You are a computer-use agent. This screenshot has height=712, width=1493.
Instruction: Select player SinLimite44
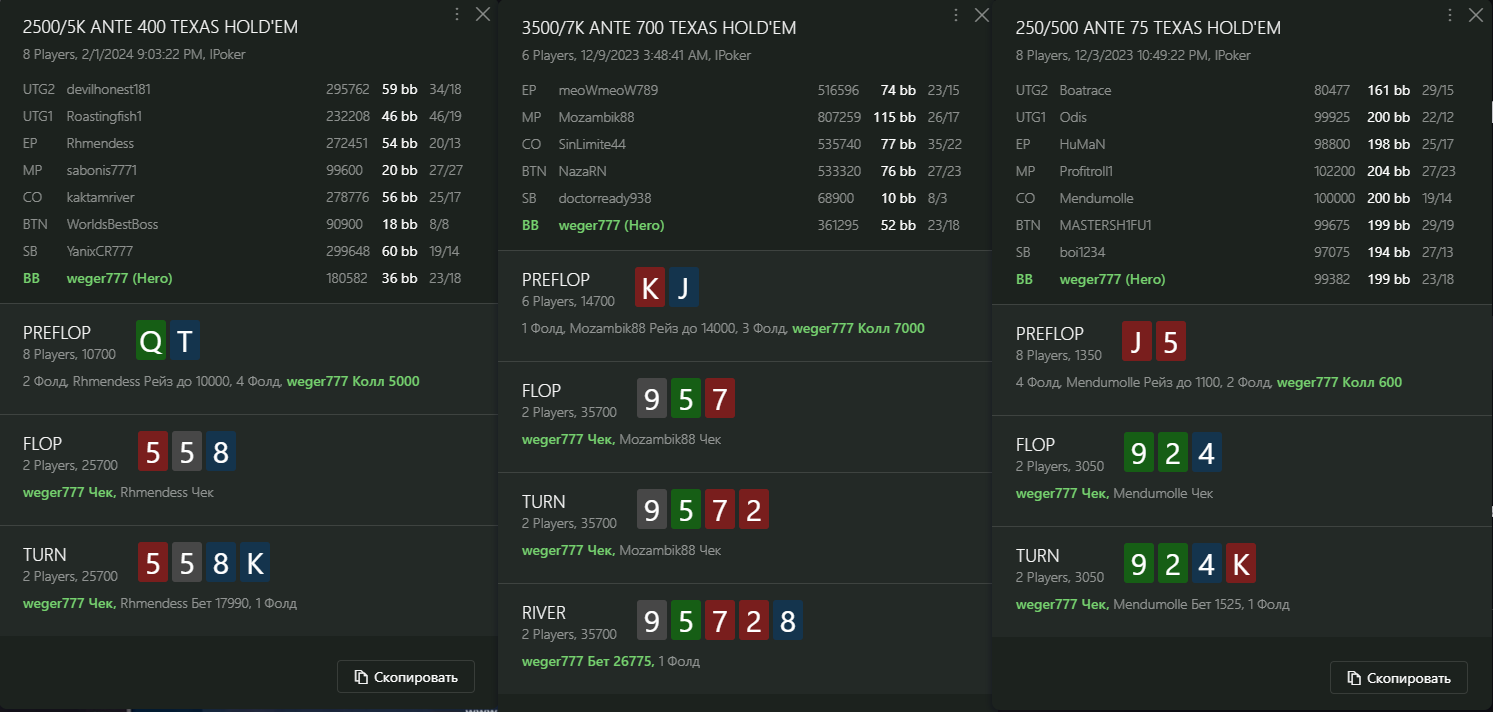592,144
